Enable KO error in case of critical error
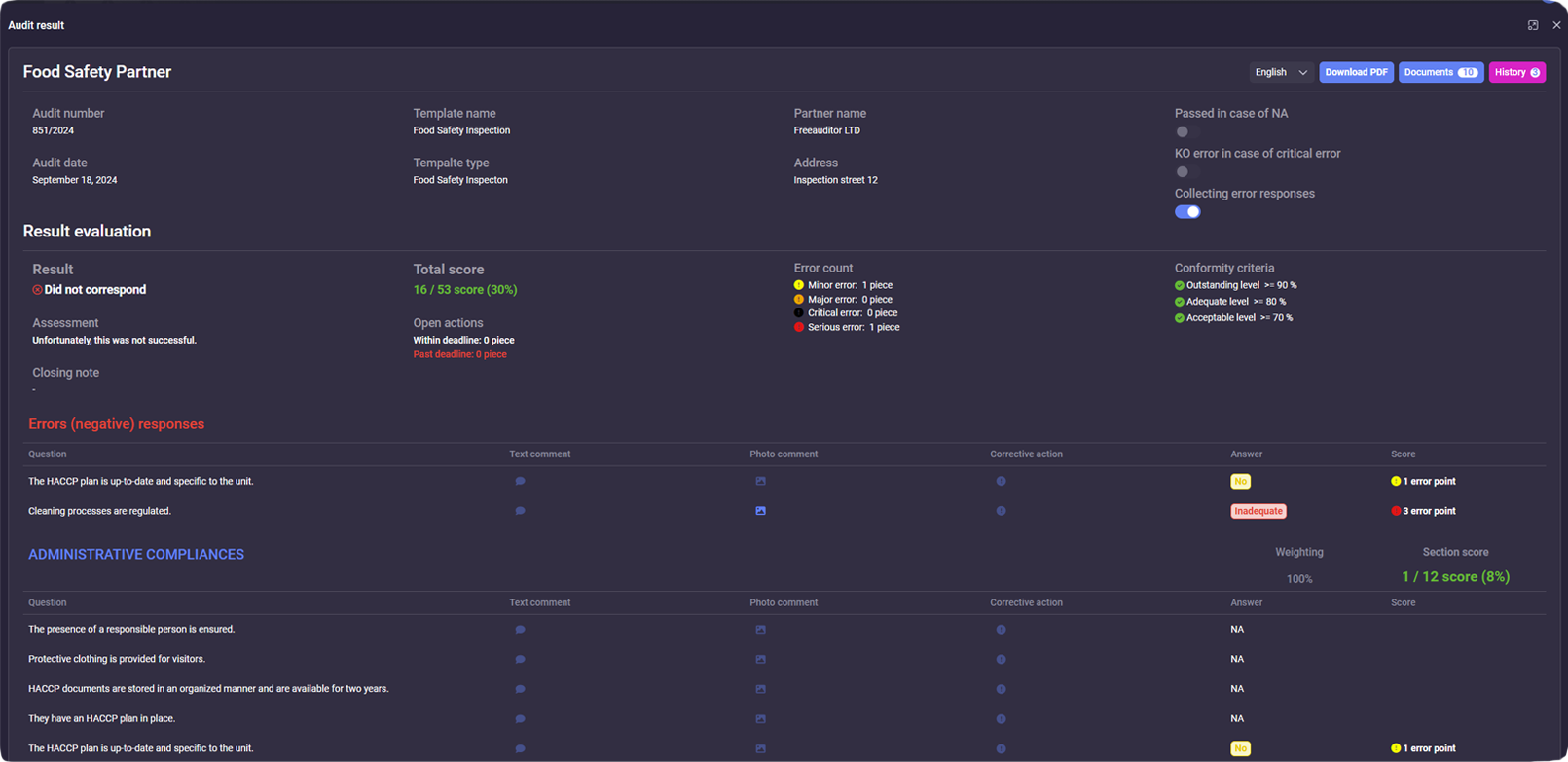1568x762 pixels. 1186,171
